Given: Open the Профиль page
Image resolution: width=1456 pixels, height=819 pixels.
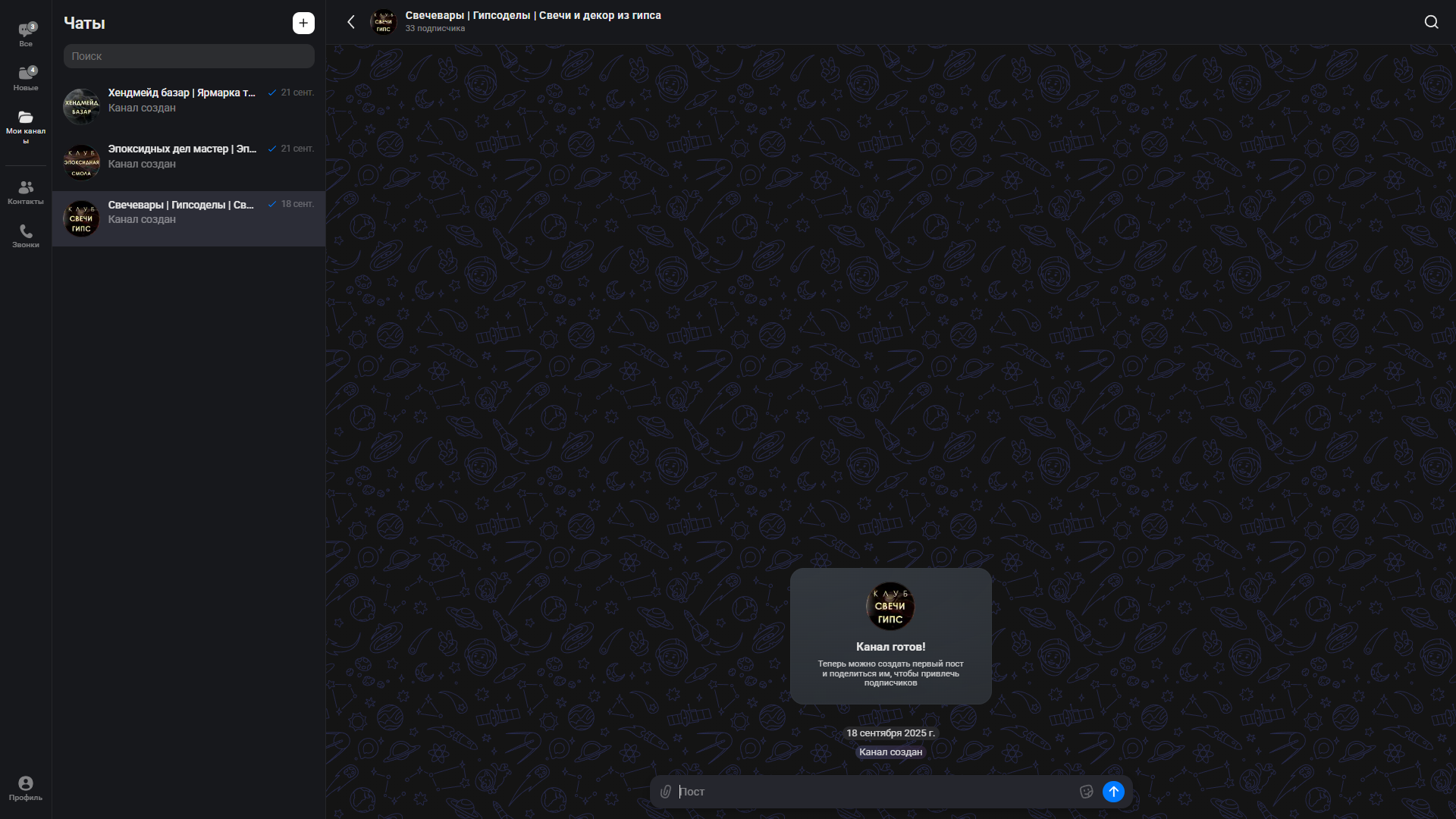Looking at the screenshot, I should click(26, 788).
